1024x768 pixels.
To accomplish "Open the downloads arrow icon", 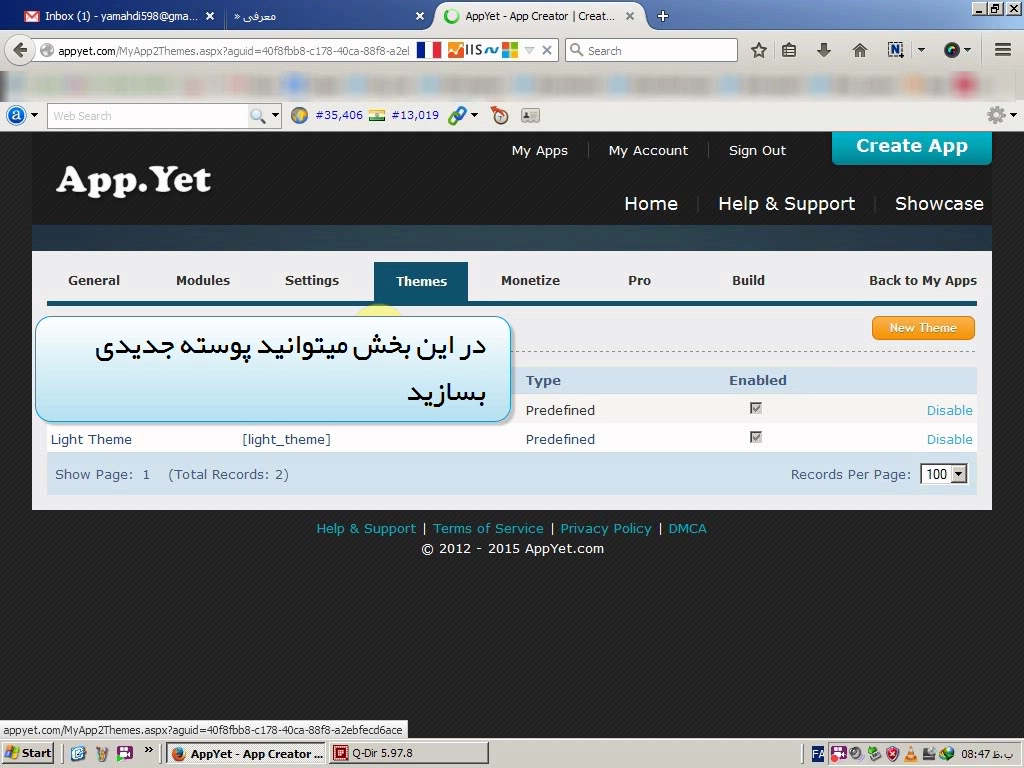I will (x=824, y=50).
